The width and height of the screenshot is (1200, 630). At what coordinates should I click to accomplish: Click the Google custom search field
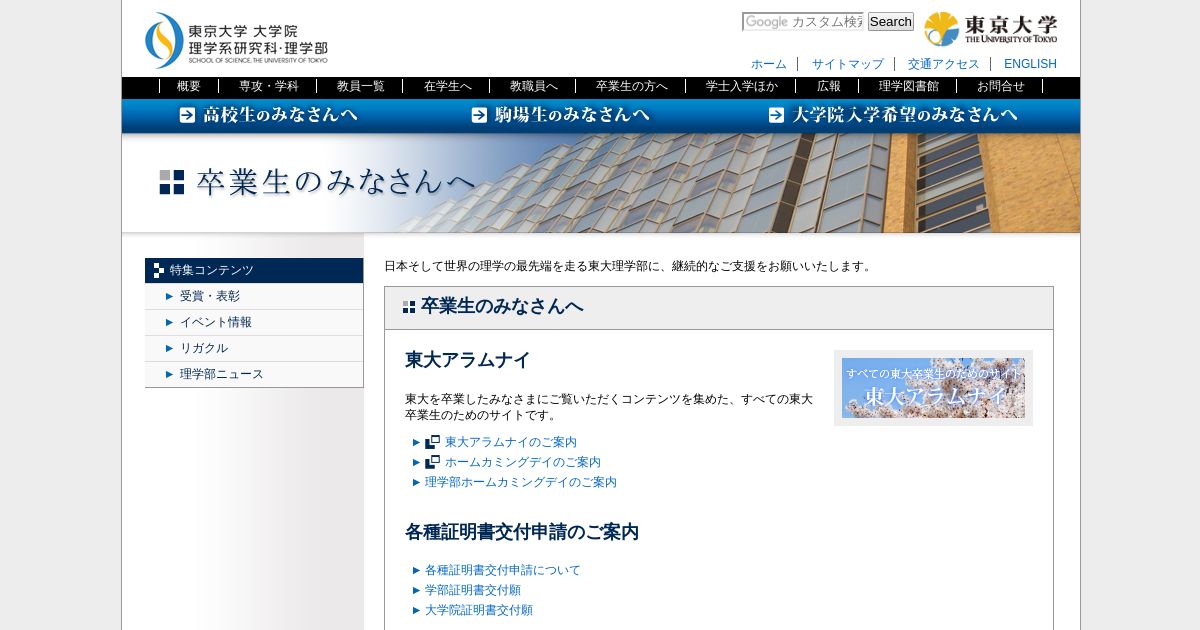pyautogui.click(x=802, y=22)
